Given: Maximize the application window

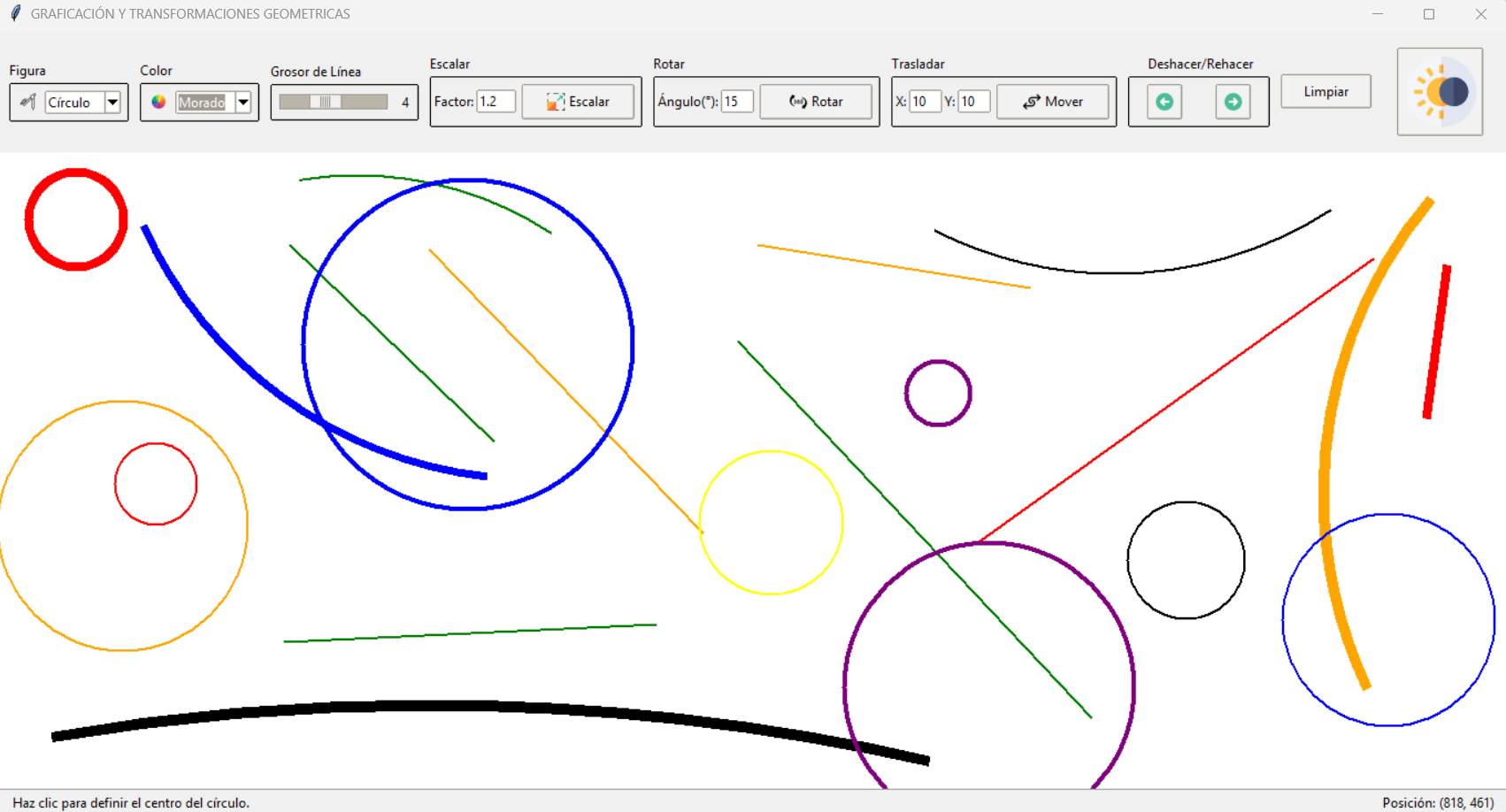Looking at the screenshot, I should 1429,14.
